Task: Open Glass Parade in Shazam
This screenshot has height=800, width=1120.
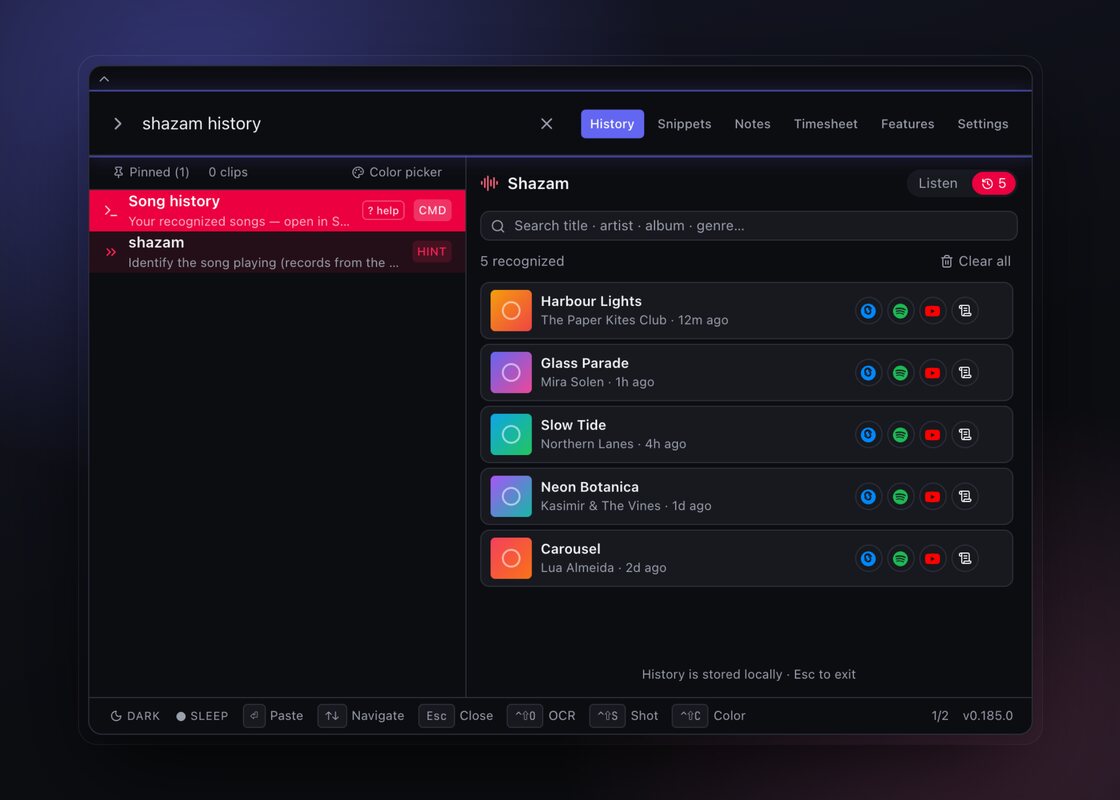Action: pos(868,373)
